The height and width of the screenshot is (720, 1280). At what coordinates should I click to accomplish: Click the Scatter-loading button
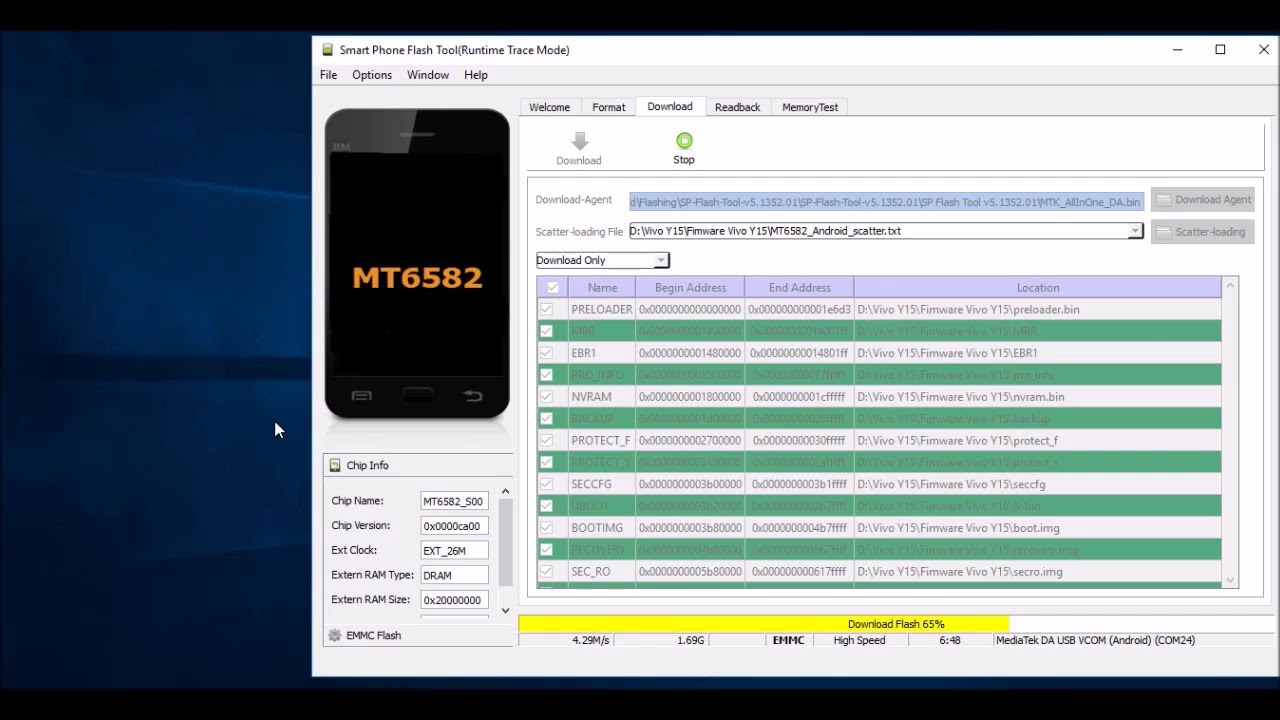(1204, 232)
